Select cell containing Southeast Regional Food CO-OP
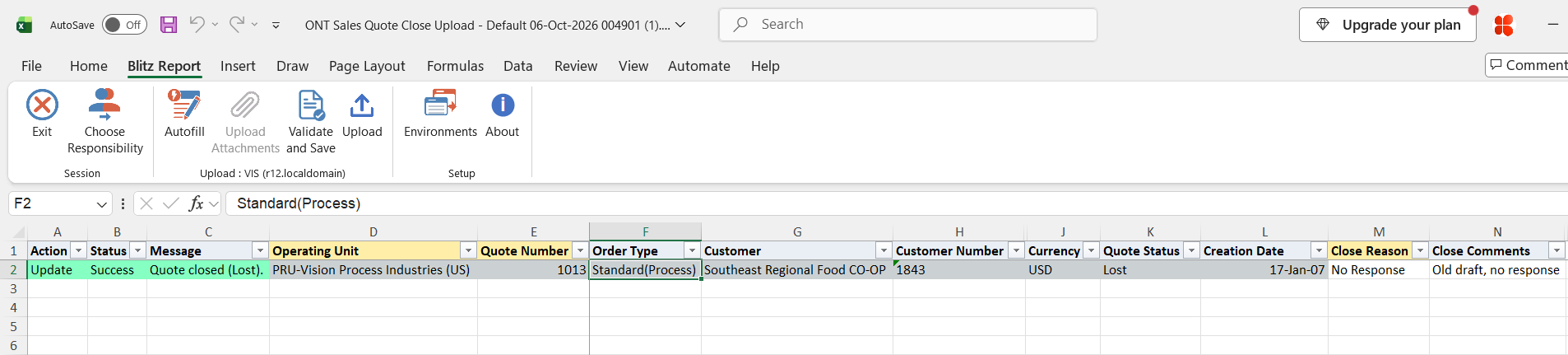The width and height of the screenshot is (1568, 355). click(796, 270)
